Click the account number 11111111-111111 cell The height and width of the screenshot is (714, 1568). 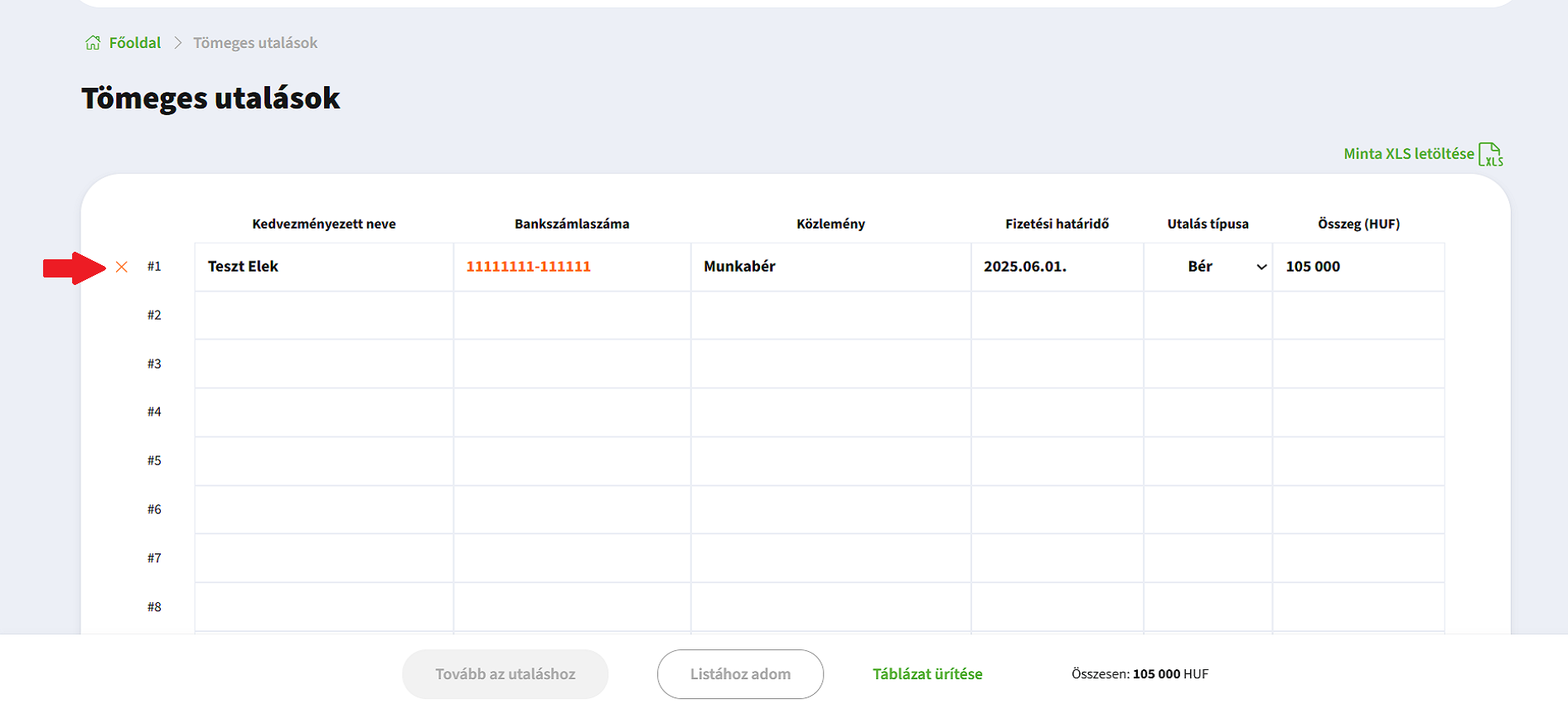(x=572, y=267)
